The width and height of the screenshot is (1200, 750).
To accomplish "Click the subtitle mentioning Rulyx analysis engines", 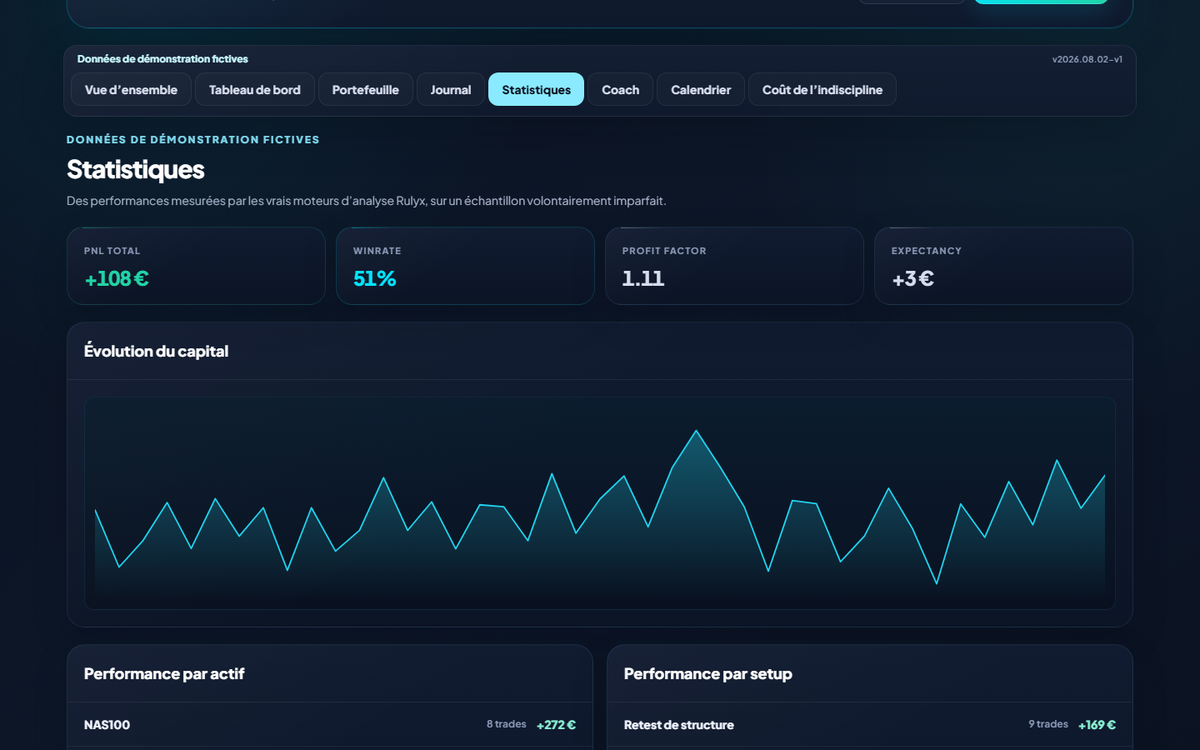I will pyautogui.click(x=366, y=201).
